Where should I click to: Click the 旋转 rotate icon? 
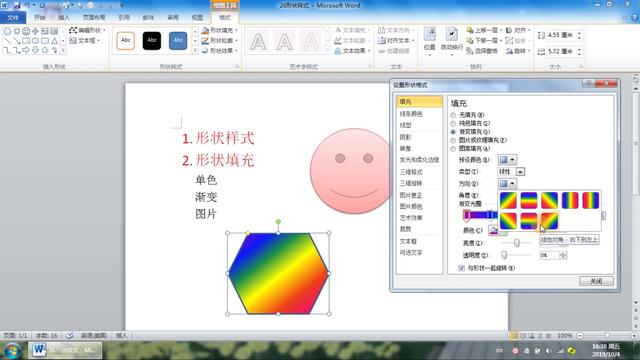click(509, 51)
